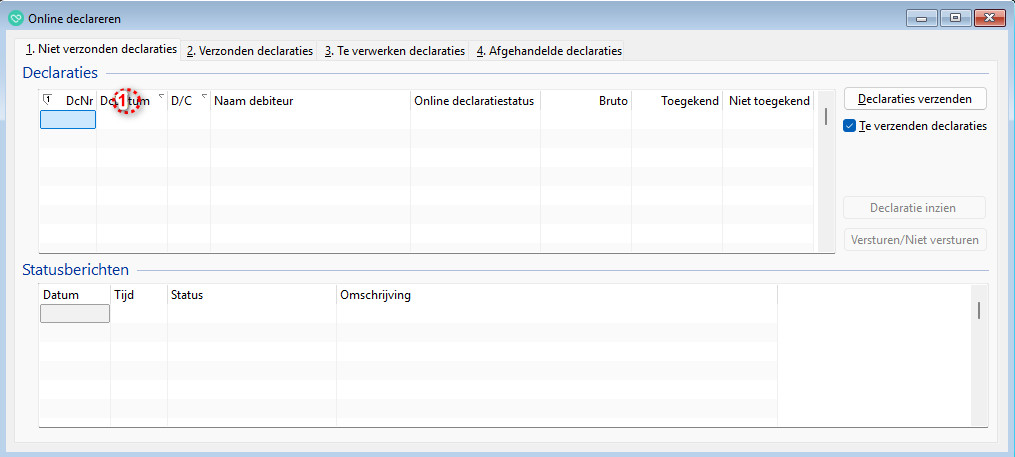Click the Online declareren app icon in title bar
Image resolution: width=1015 pixels, height=457 pixels.
[15, 17]
